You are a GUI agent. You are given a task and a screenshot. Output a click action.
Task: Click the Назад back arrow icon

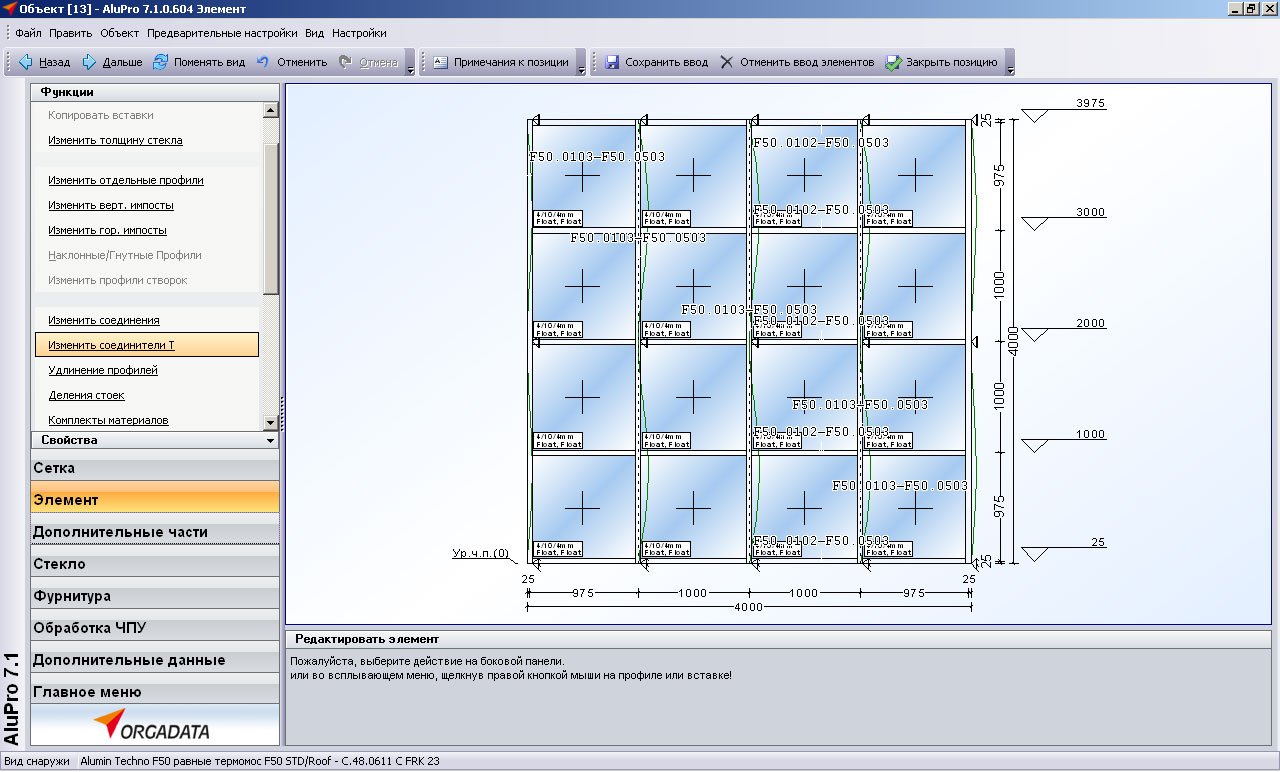pyautogui.click(x=25, y=62)
